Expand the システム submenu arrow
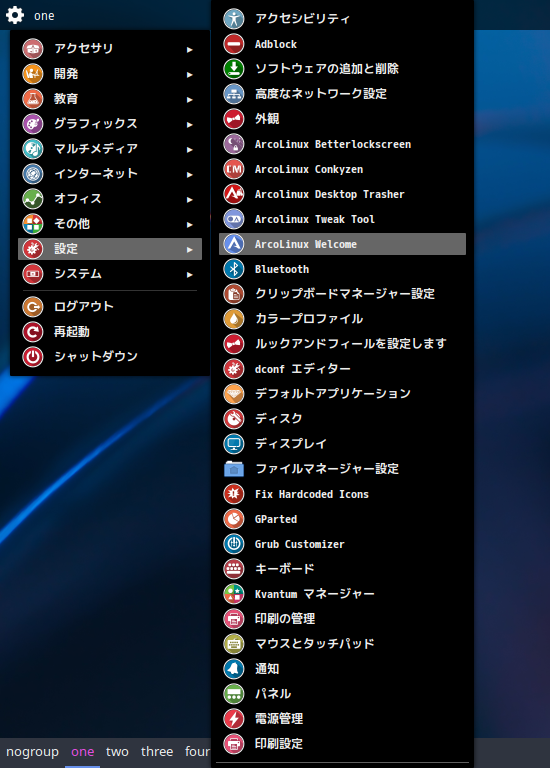The width and height of the screenshot is (550, 768). pyautogui.click(x=190, y=274)
